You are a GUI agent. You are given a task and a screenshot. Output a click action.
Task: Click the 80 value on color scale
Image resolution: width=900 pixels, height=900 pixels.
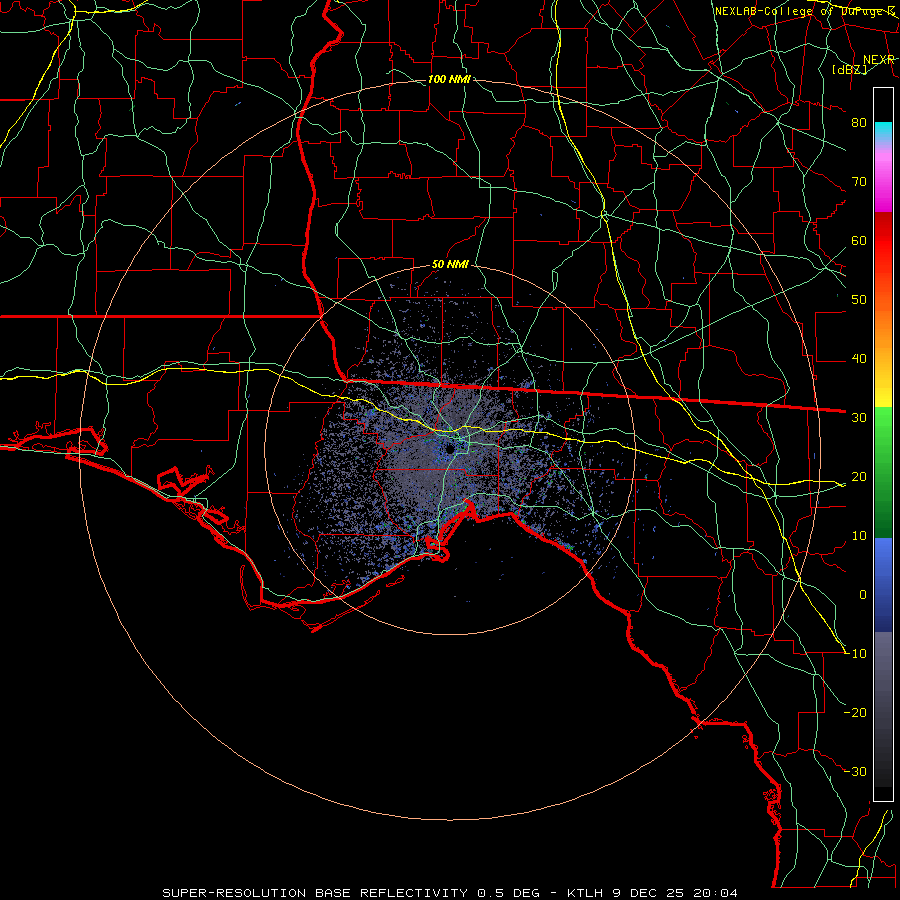859,123
